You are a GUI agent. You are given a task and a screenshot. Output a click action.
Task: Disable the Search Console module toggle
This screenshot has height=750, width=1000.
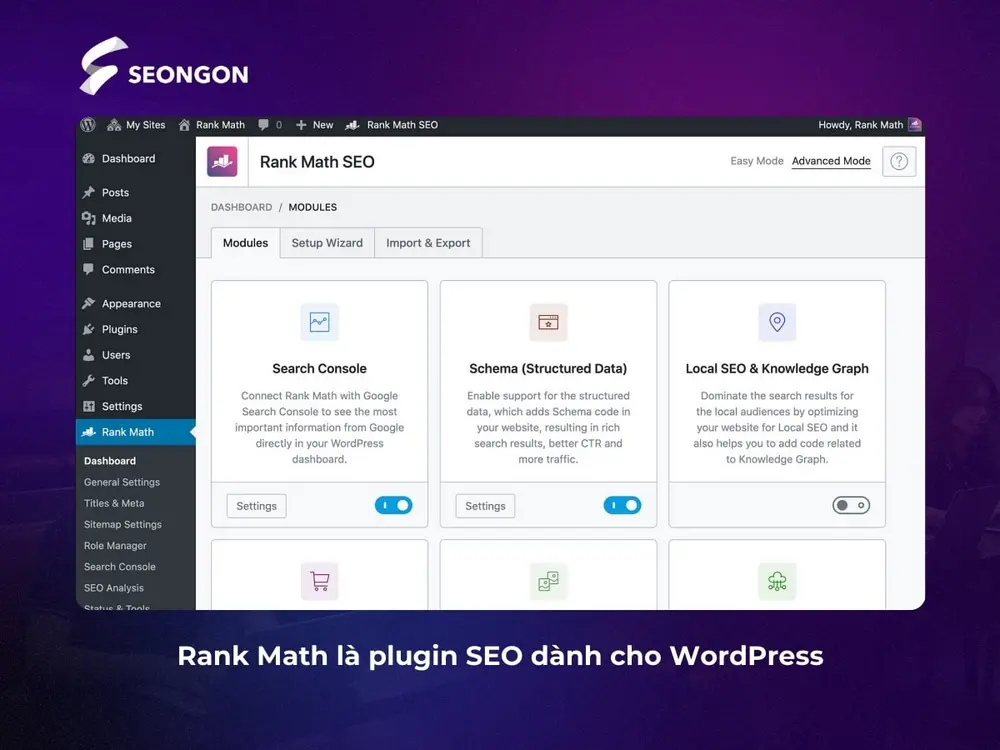tap(393, 505)
